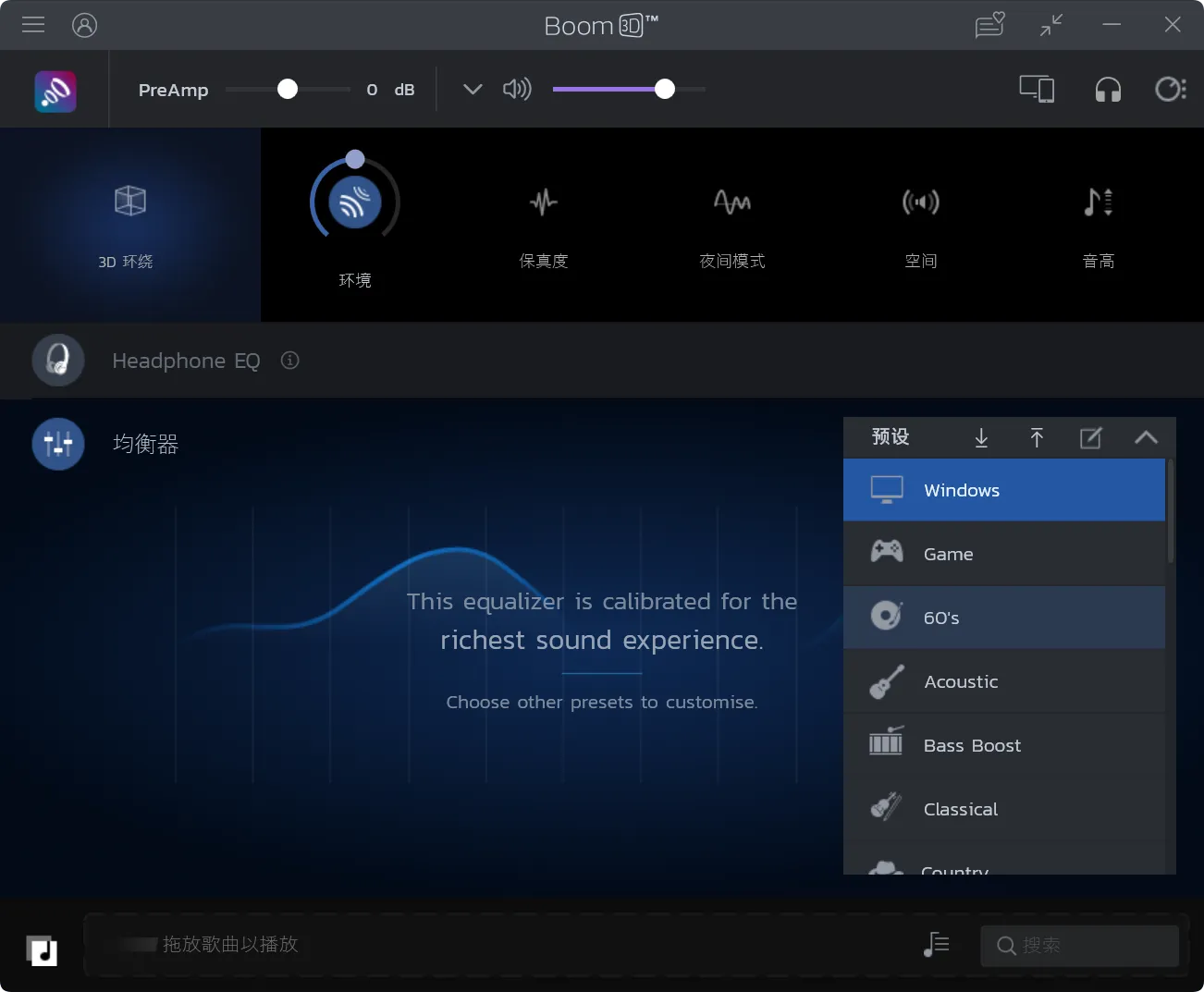Toggle the 保真度 fidelity effect
Screen dimensions: 1204x992
544,202
